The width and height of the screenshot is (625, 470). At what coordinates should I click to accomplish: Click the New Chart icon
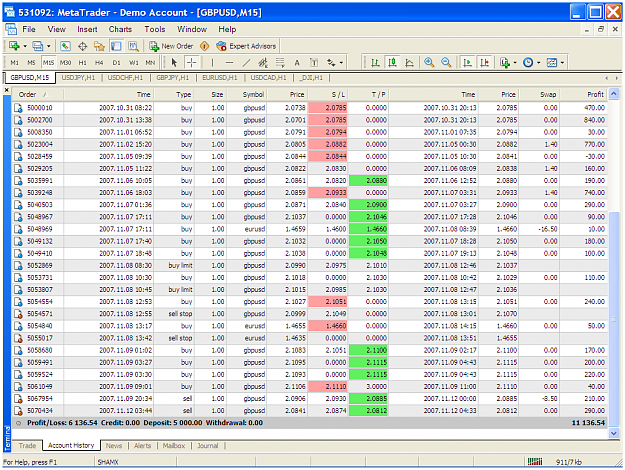point(14,46)
